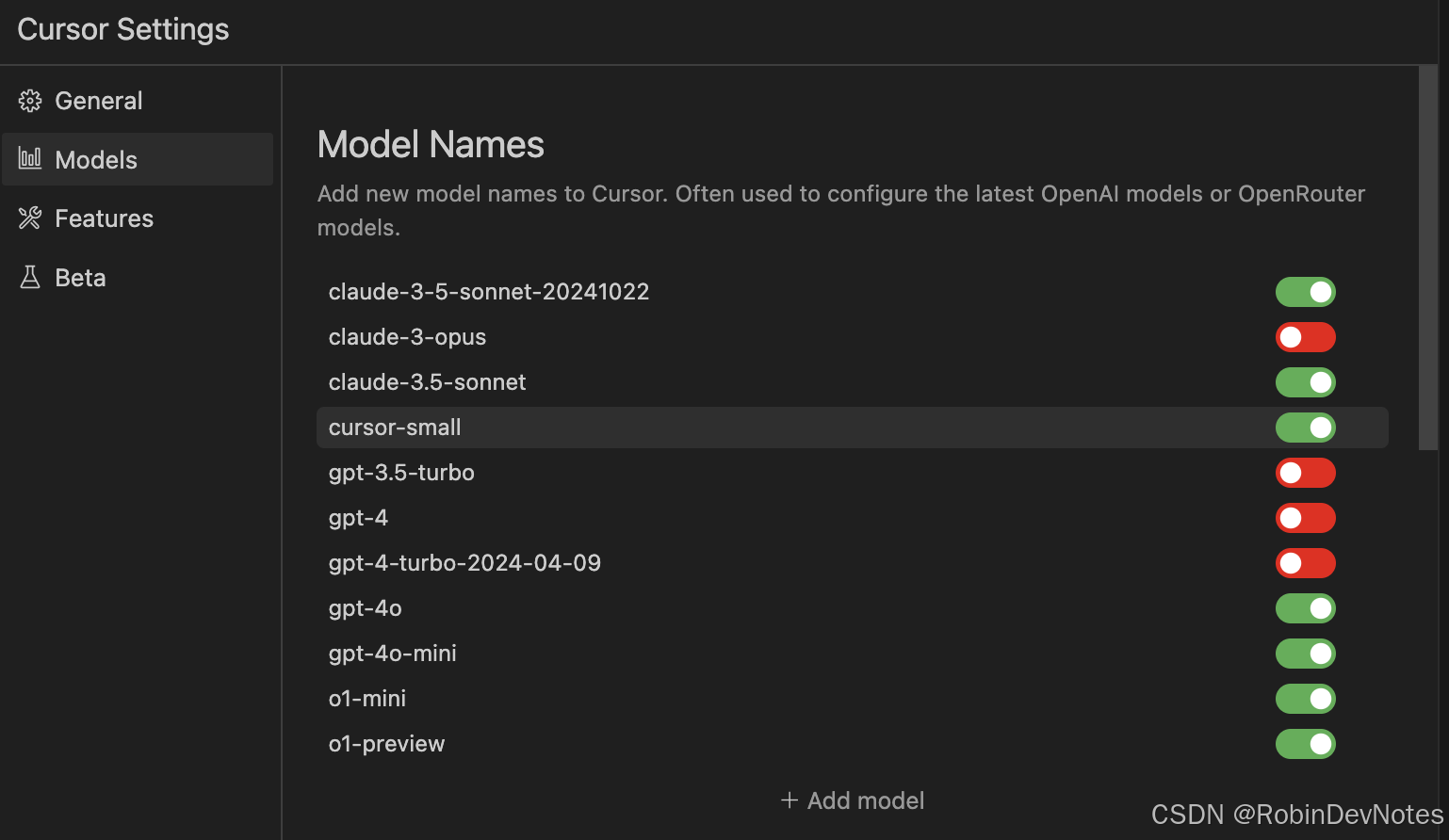Screen dimensions: 1449x840
Task: Enable gpt-4-turbo-2024-04-09 model
Action: tap(1305, 563)
